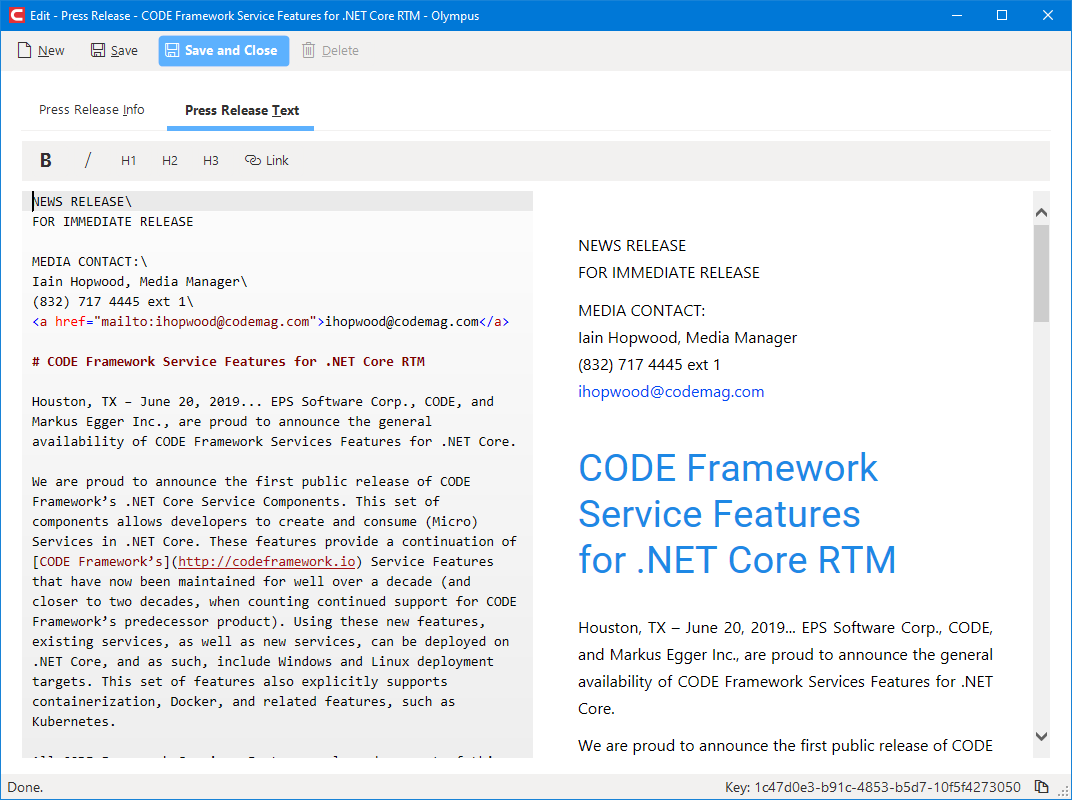Click the preview scroll up arrow
This screenshot has width=1072, height=800.
pos(1041,213)
